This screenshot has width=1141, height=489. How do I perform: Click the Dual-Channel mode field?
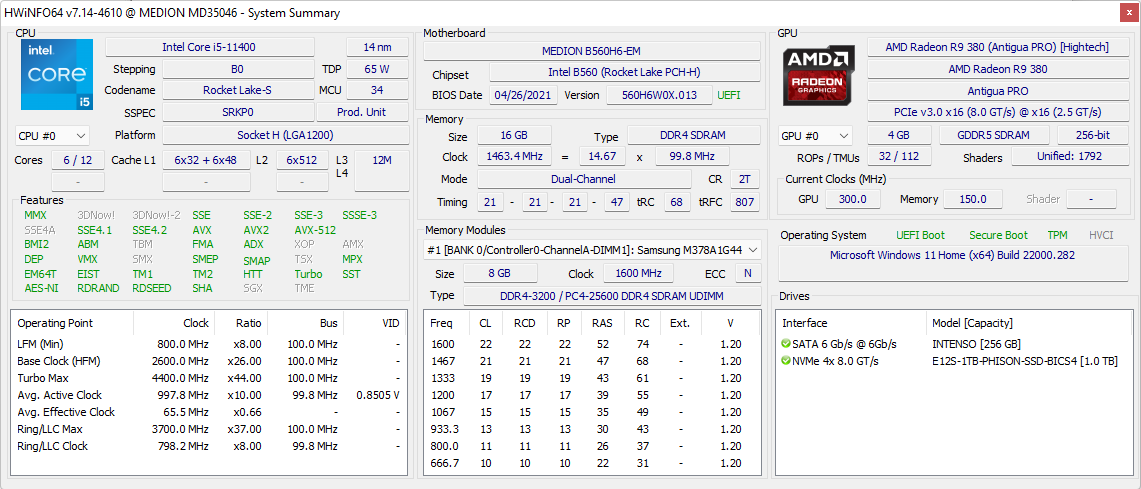pyautogui.click(x=584, y=179)
